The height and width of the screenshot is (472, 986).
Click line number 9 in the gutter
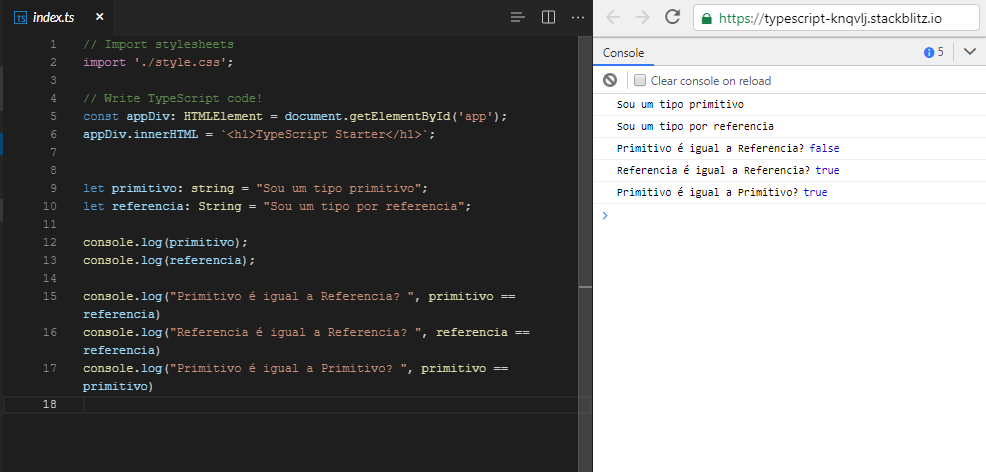pos(52,188)
